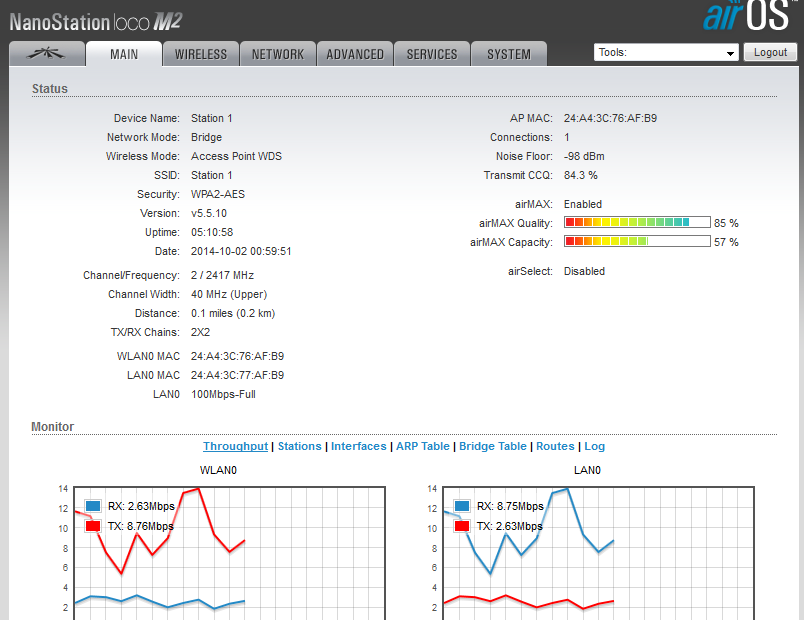
Task: Open the NETWORK tab
Action: point(278,54)
